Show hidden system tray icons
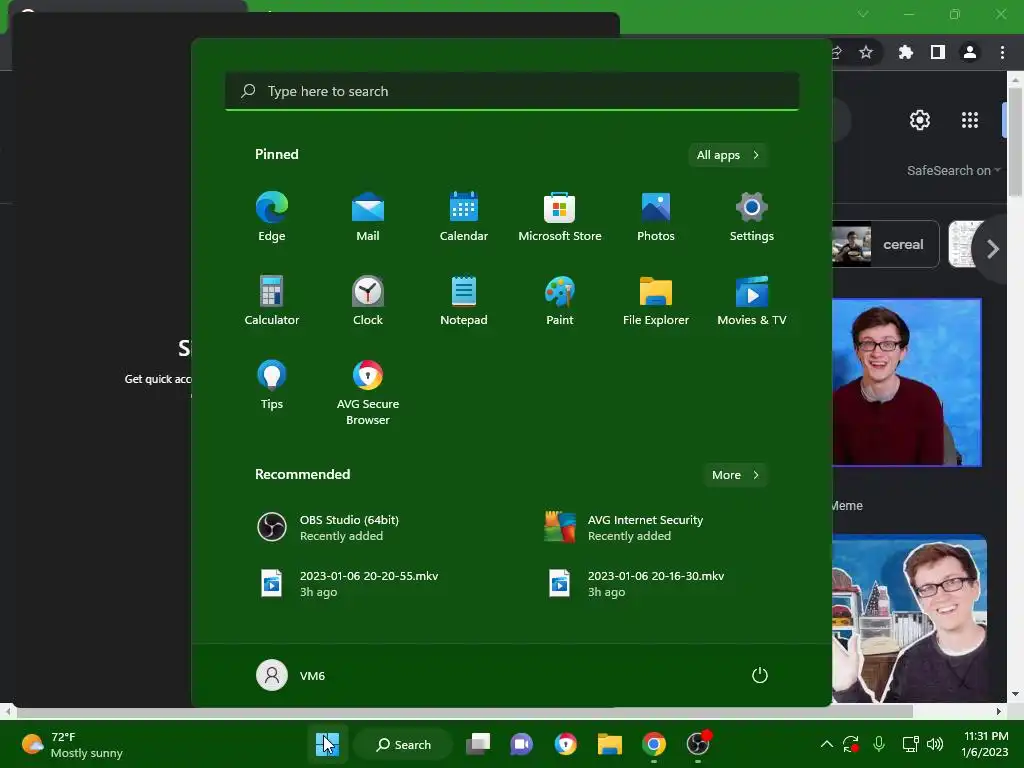Image resolution: width=1024 pixels, height=768 pixels. [826, 744]
